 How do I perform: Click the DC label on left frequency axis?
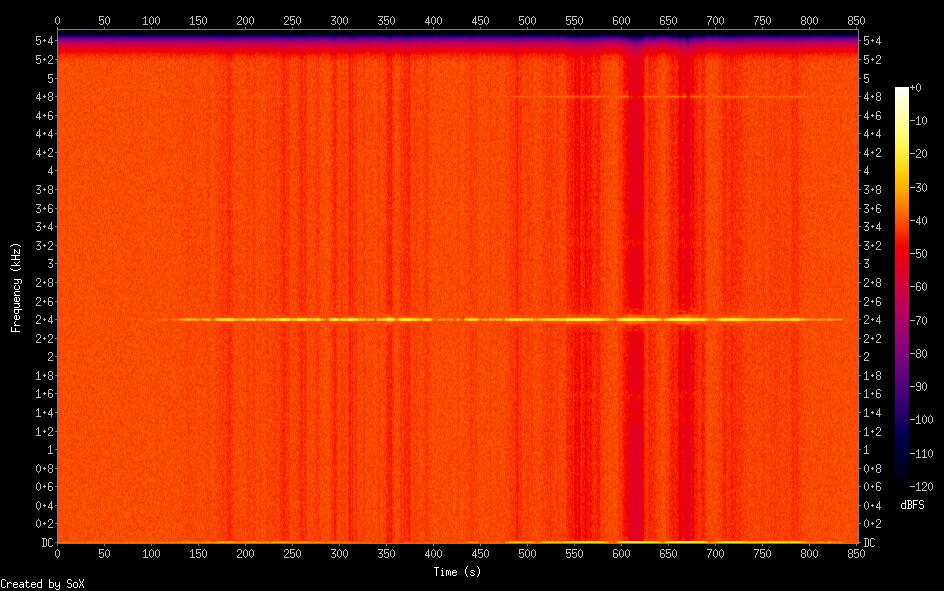coord(44,543)
